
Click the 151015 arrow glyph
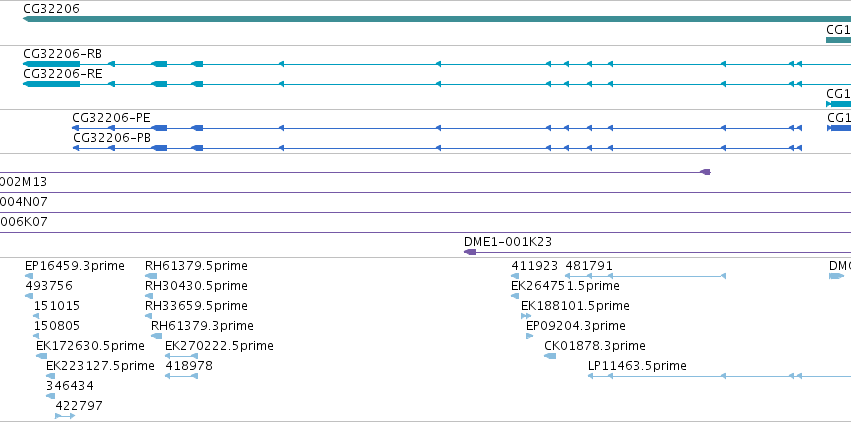(x=36, y=316)
